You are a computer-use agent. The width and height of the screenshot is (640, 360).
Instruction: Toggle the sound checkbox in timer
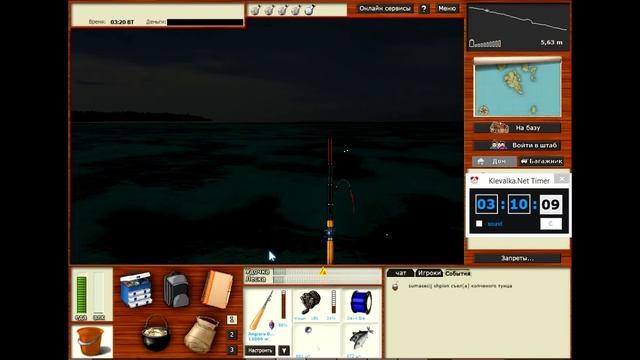[479, 224]
